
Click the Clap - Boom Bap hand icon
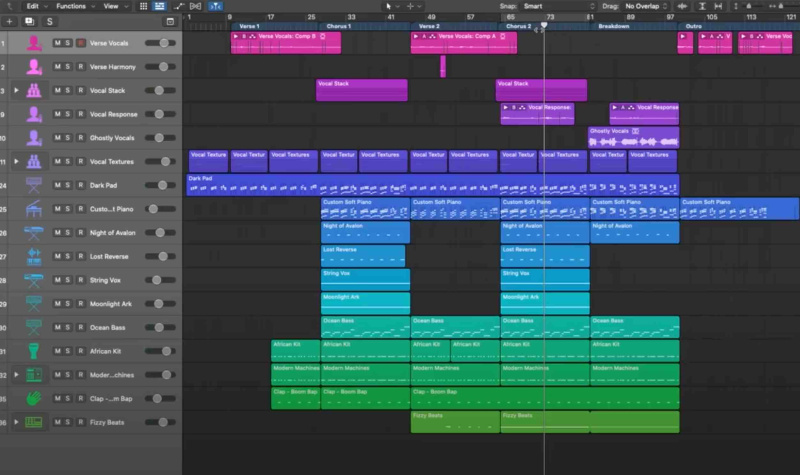pos(34,398)
